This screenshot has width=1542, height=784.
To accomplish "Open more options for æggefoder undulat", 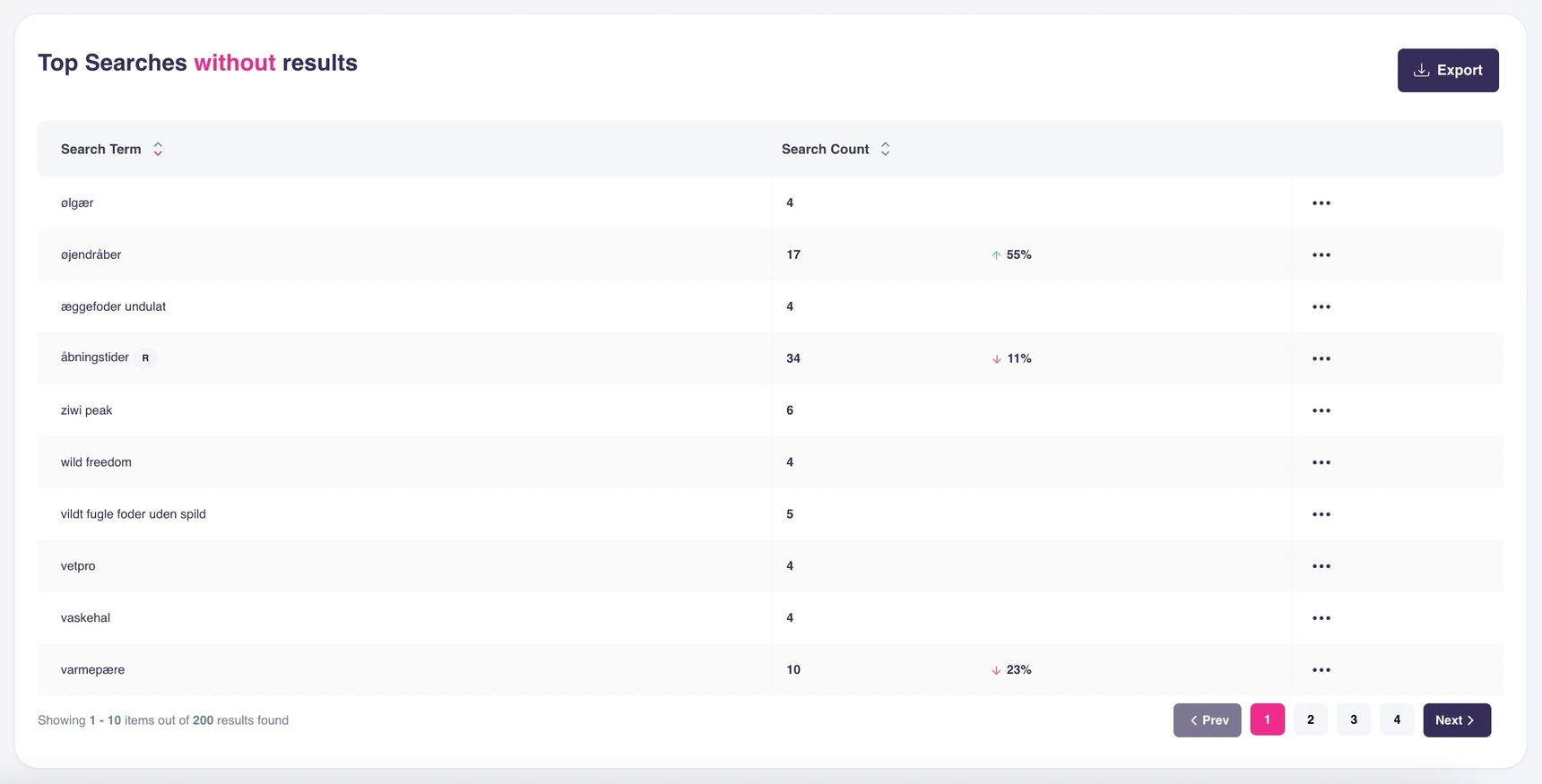I will pyautogui.click(x=1321, y=307).
